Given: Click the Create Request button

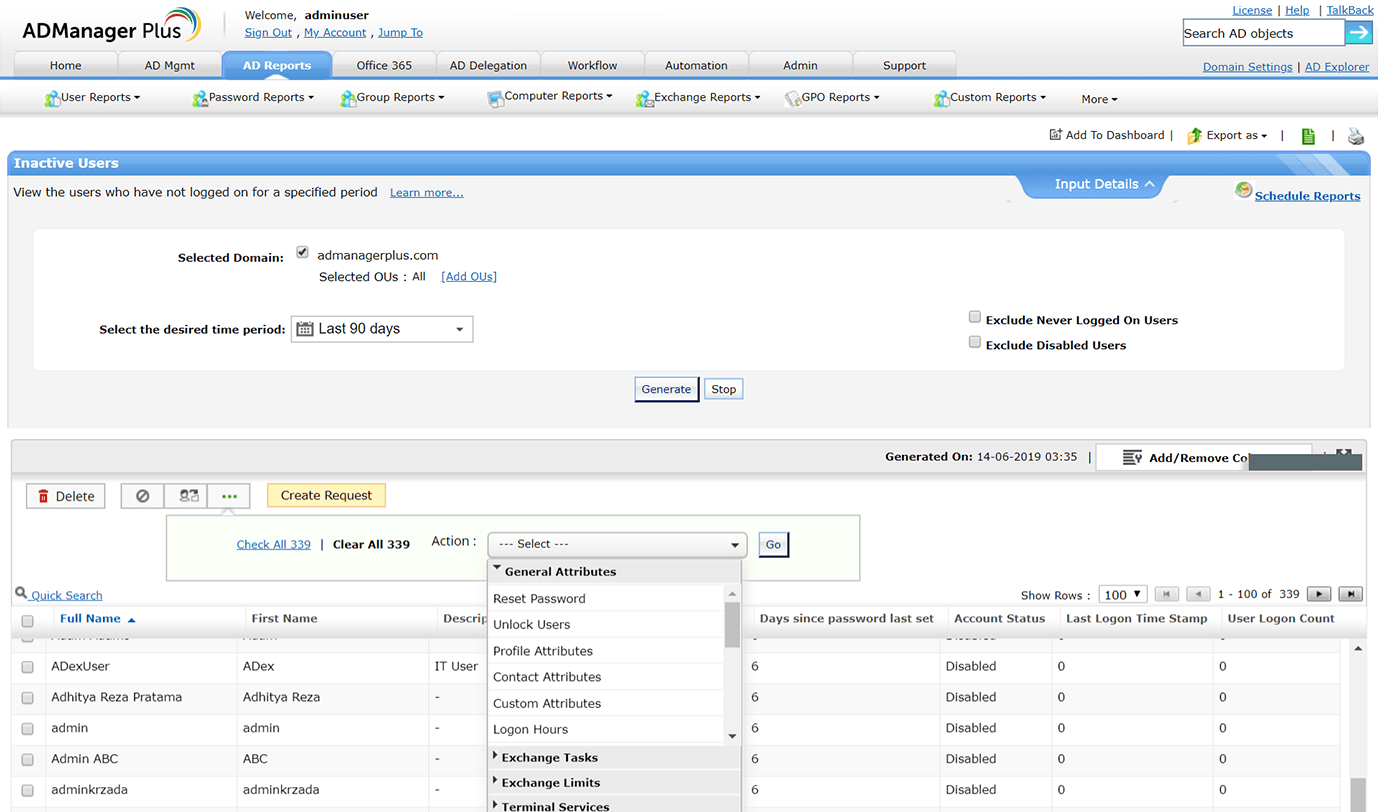Looking at the screenshot, I should point(326,496).
